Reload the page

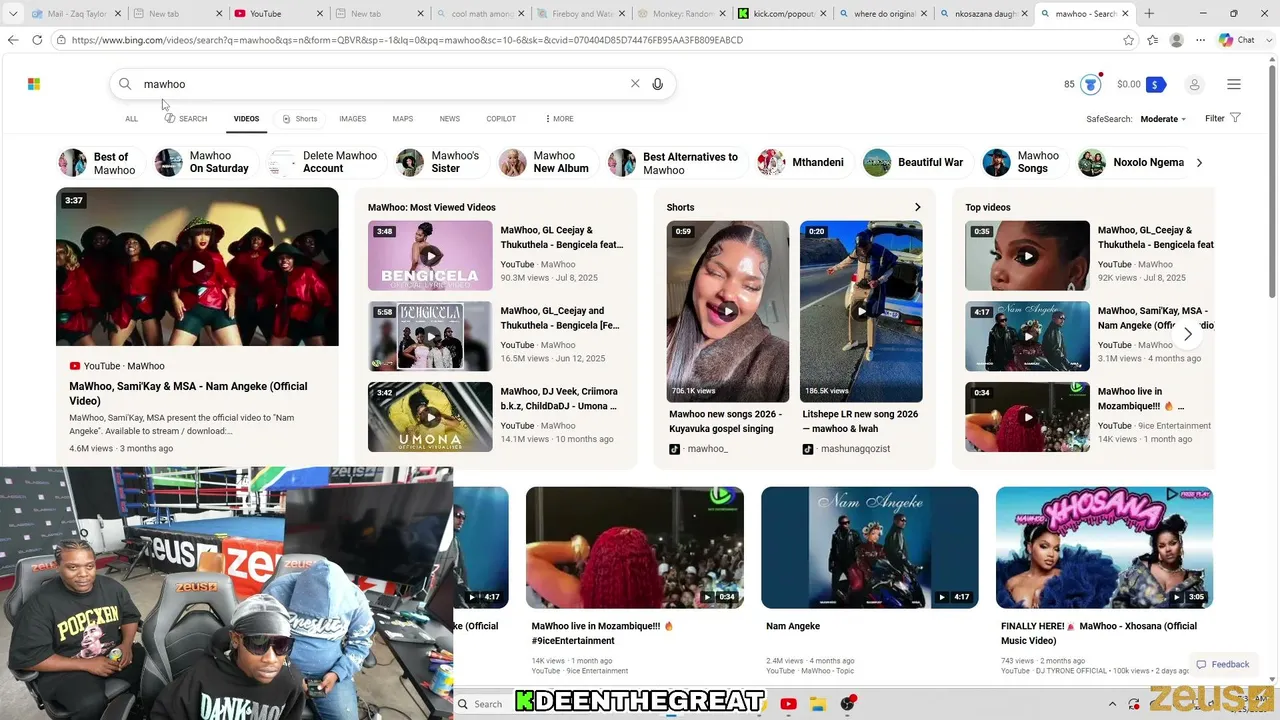[37, 40]
